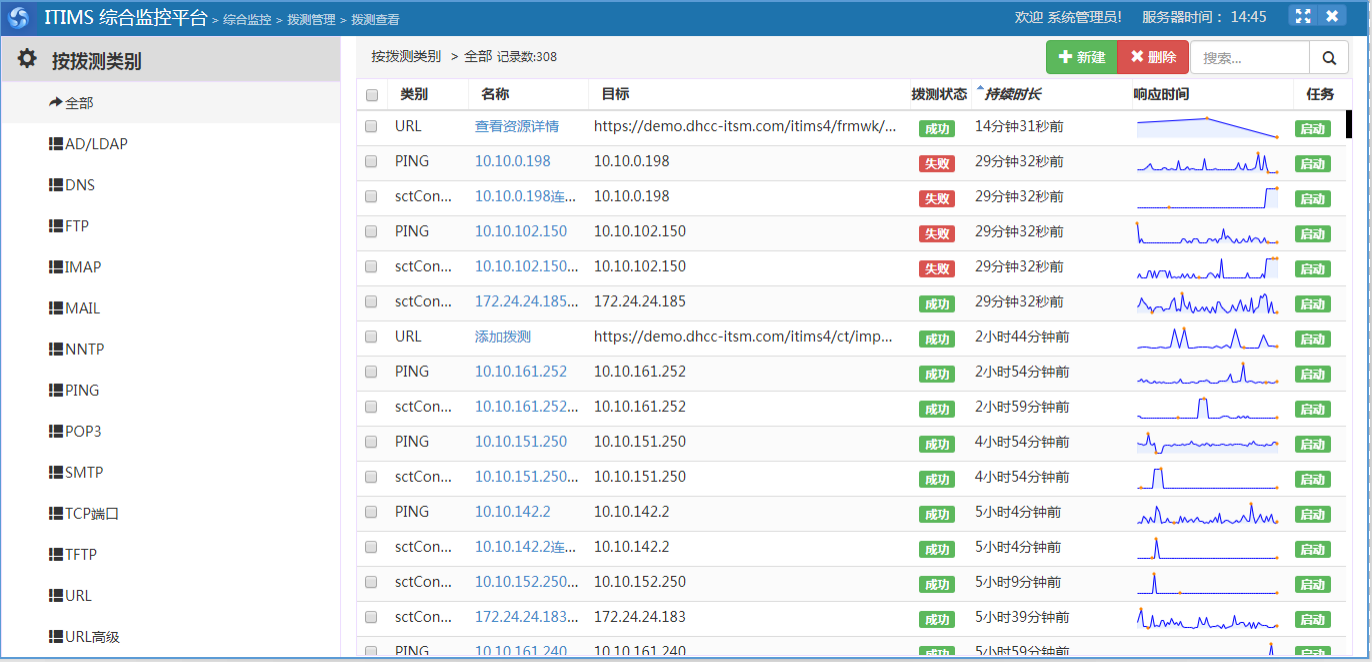The image size is (1372, 662).
Task: Toggle fullscreen with the expand icon
Action: click(1302, 16)
